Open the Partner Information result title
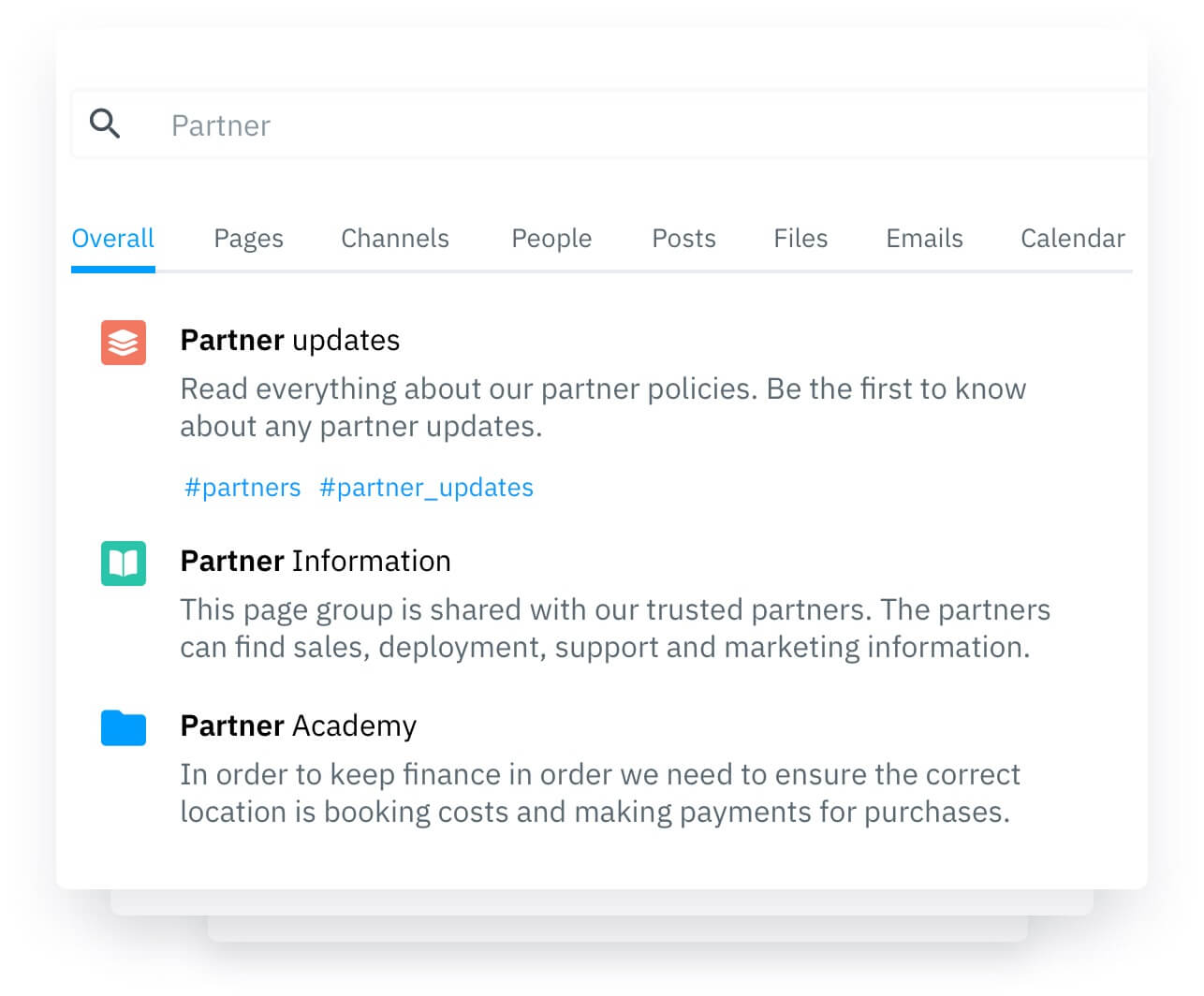1204x996 pixels. (315, 562)
